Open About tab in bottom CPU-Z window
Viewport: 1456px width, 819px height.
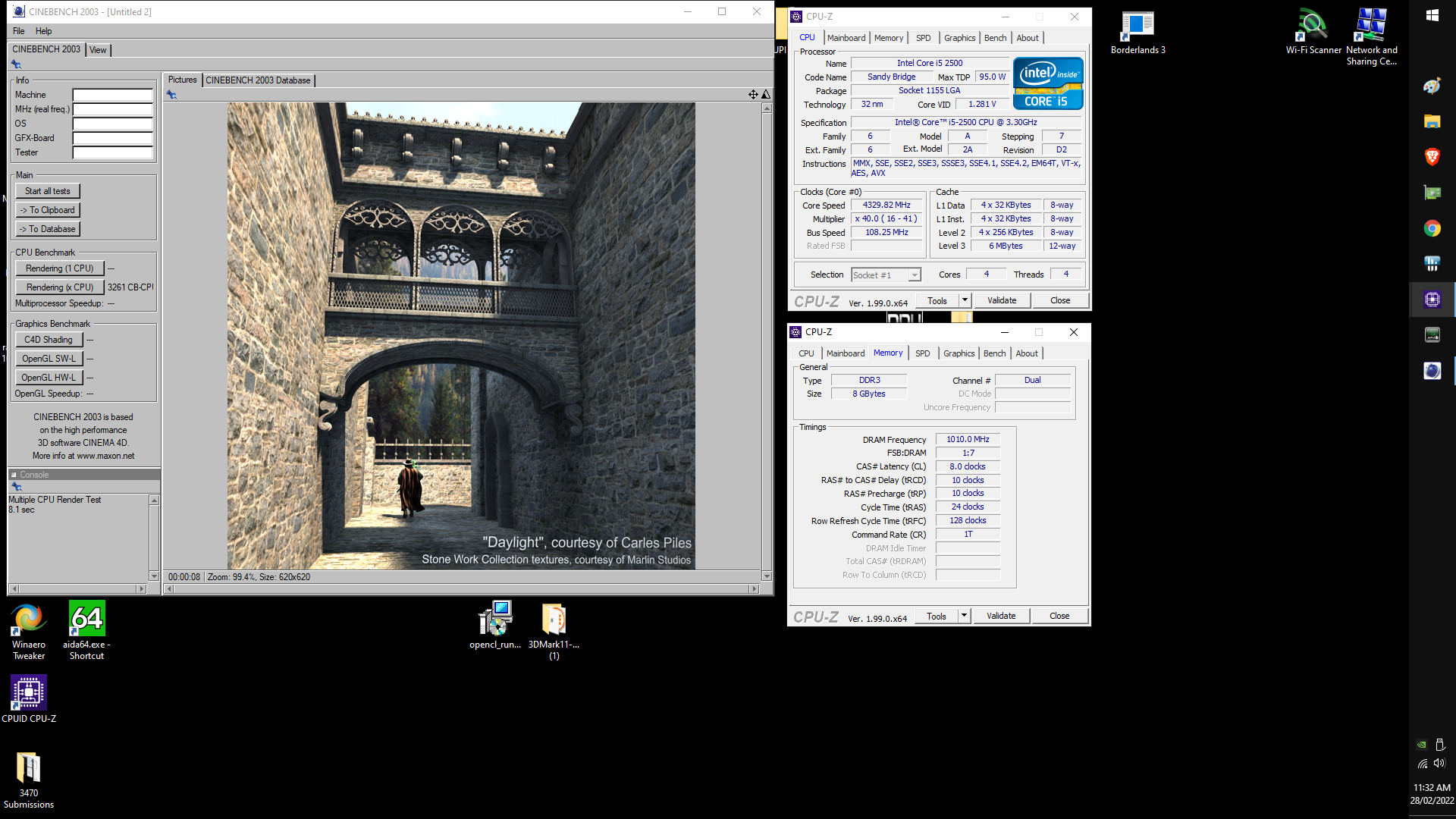pyautogui.click(x=1027, y=353)
